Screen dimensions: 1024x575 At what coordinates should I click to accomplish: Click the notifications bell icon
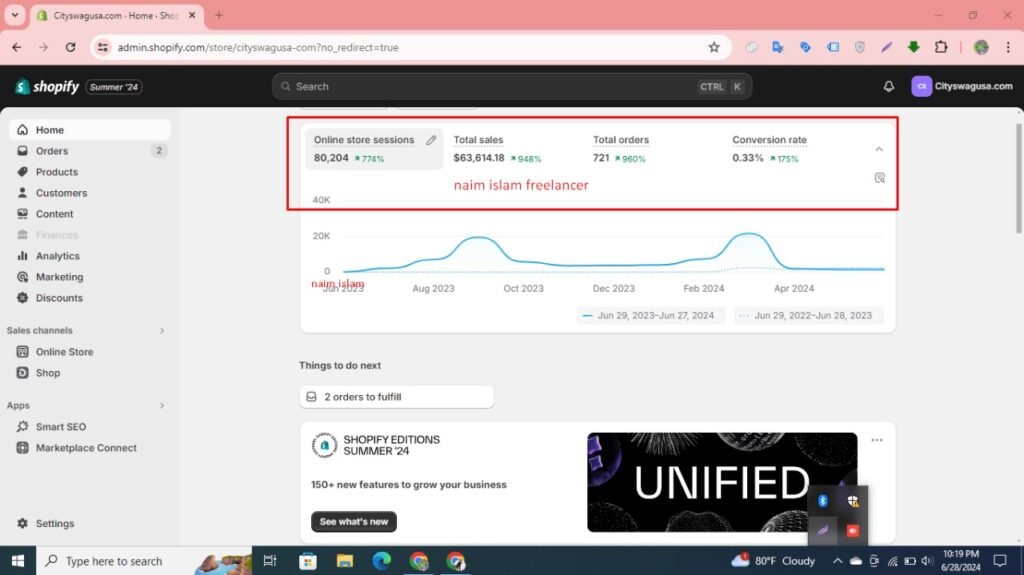coord(888,87)
